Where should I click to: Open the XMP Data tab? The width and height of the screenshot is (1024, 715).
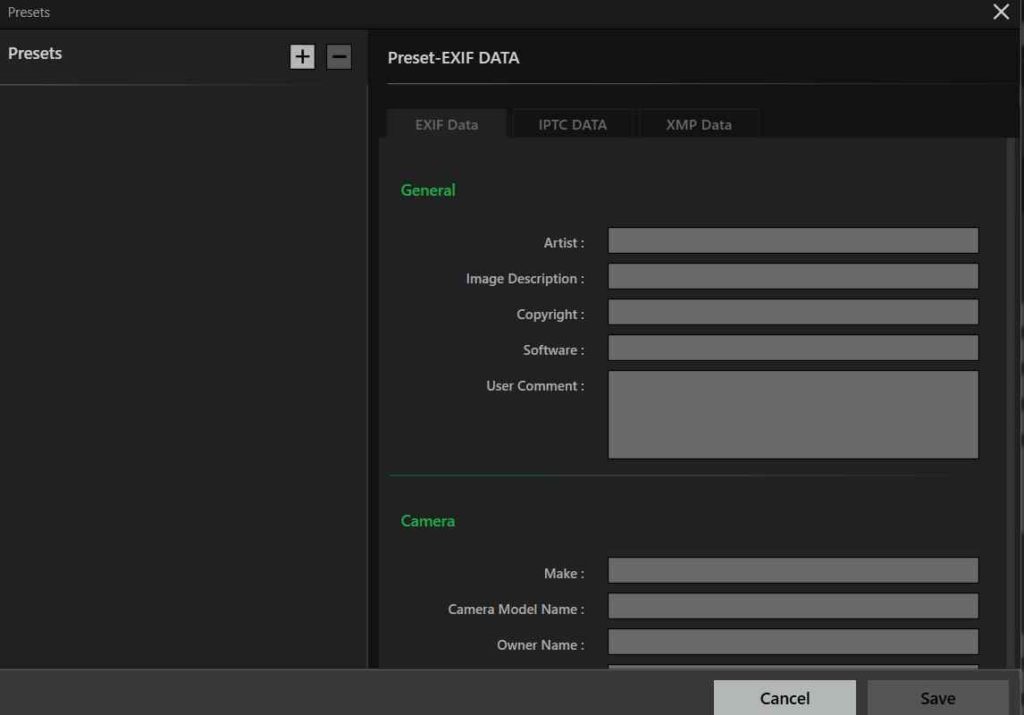pyautogui.click(x=699, y=124)
